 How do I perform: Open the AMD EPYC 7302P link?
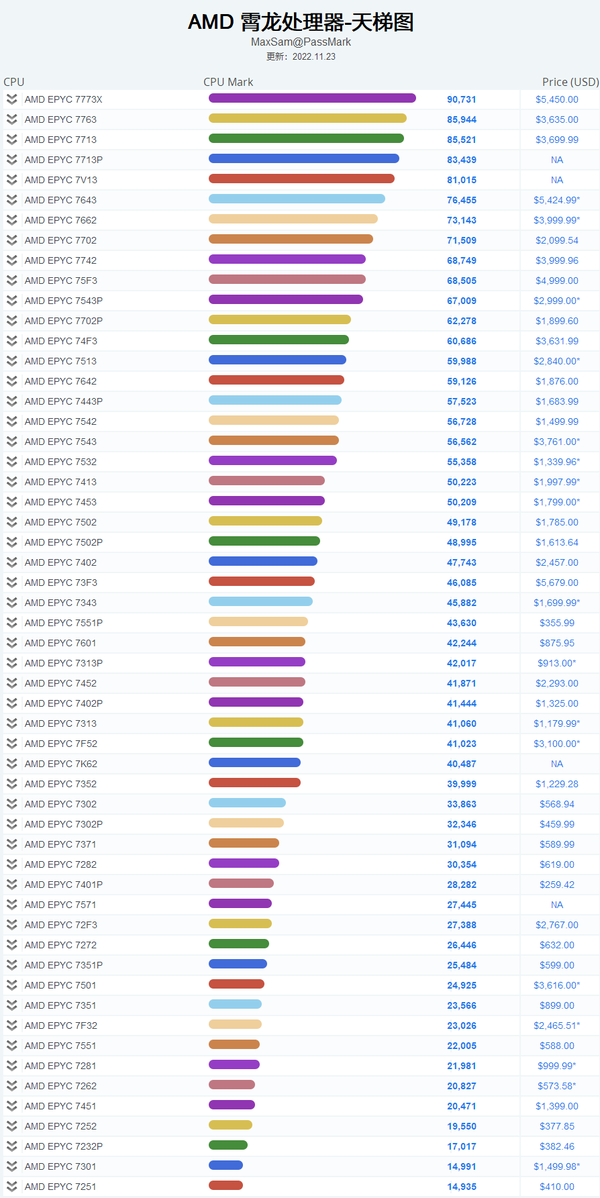click(x=63, y=824)
